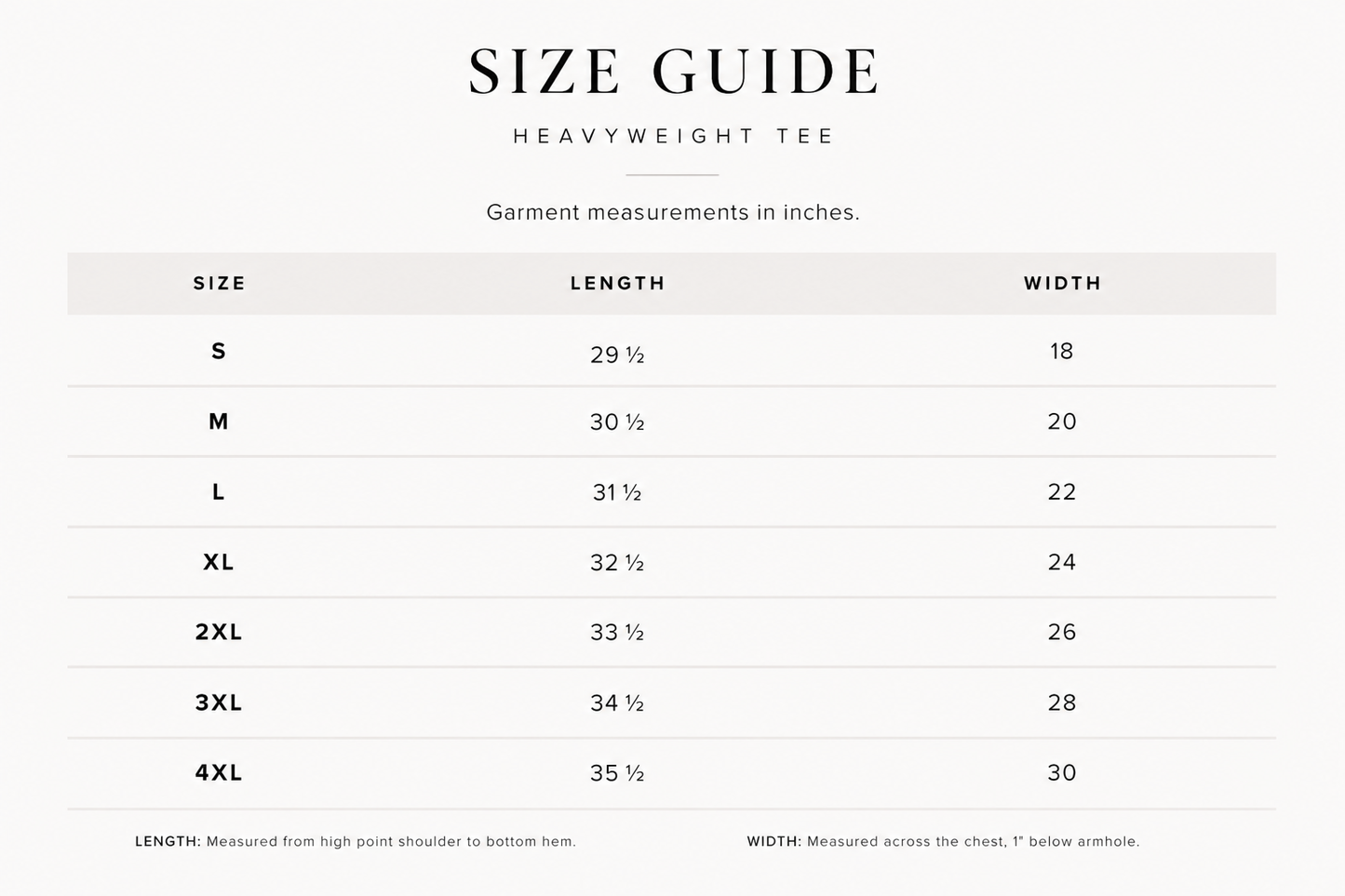
Task: Click the width value 18
Action: (1061, 351)
